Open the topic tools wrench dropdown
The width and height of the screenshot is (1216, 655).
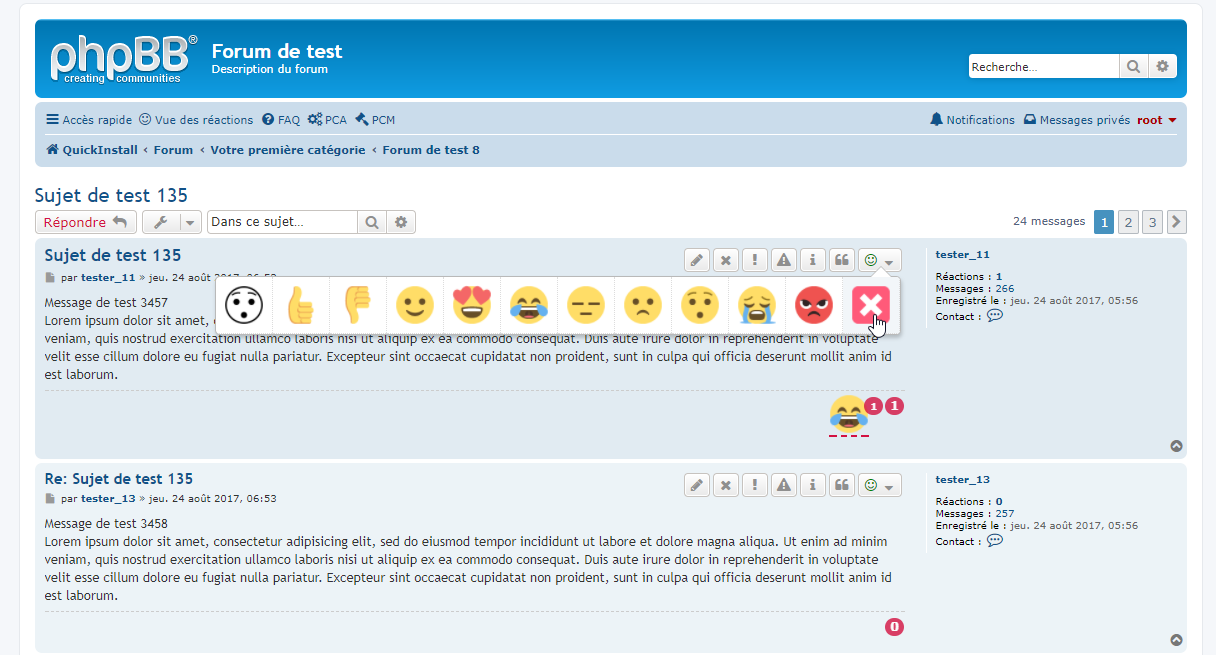(x=171, y=222)
